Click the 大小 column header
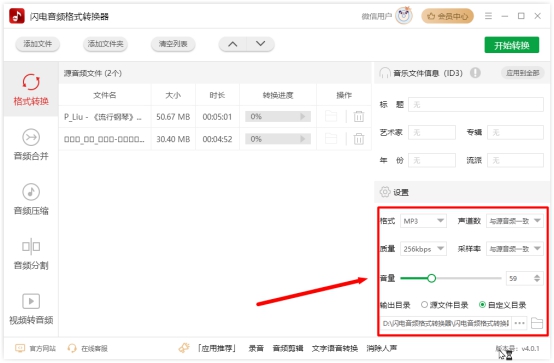This screenshot has width=554, height=363. click(x=173, y=95)
